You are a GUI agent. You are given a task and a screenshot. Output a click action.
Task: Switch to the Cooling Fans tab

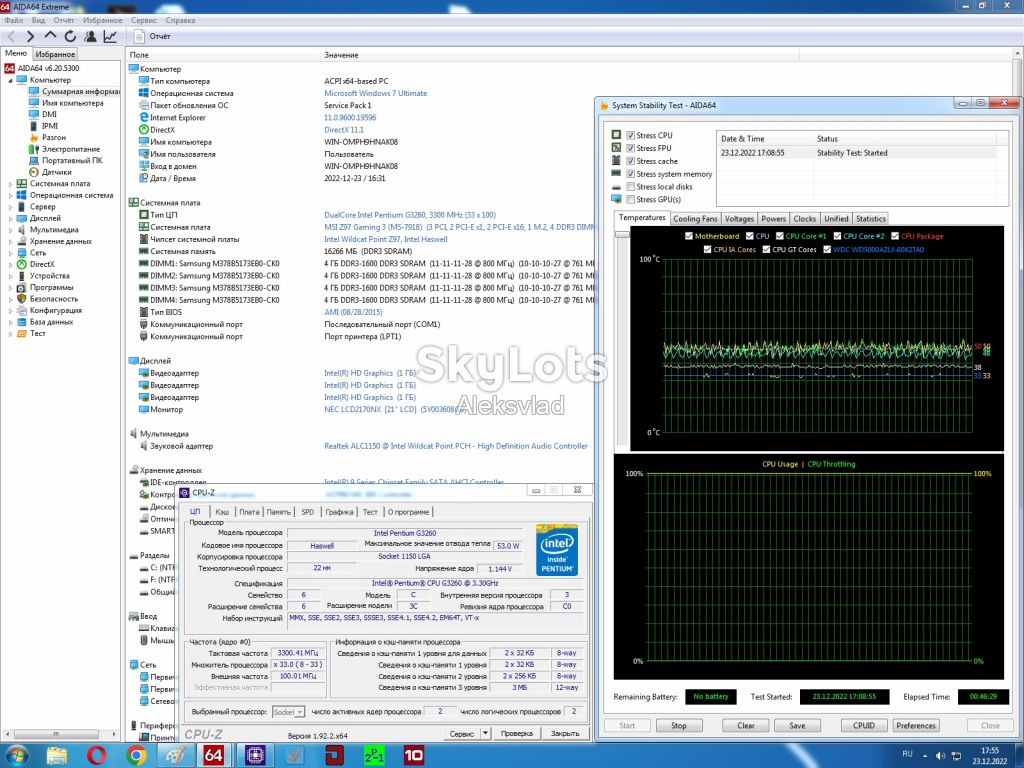point(695,219)
